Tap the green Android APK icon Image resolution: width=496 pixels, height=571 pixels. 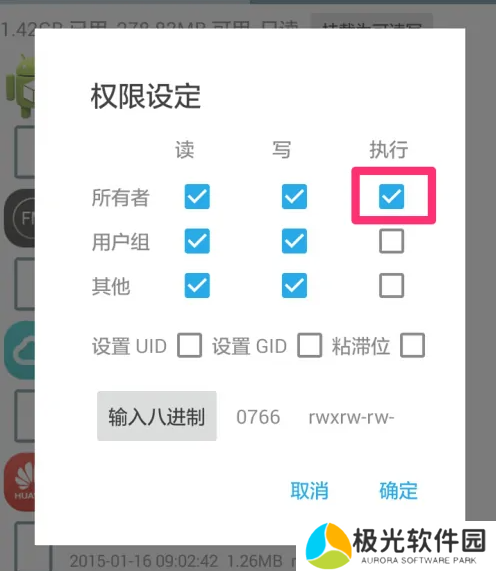click(20, 87)
